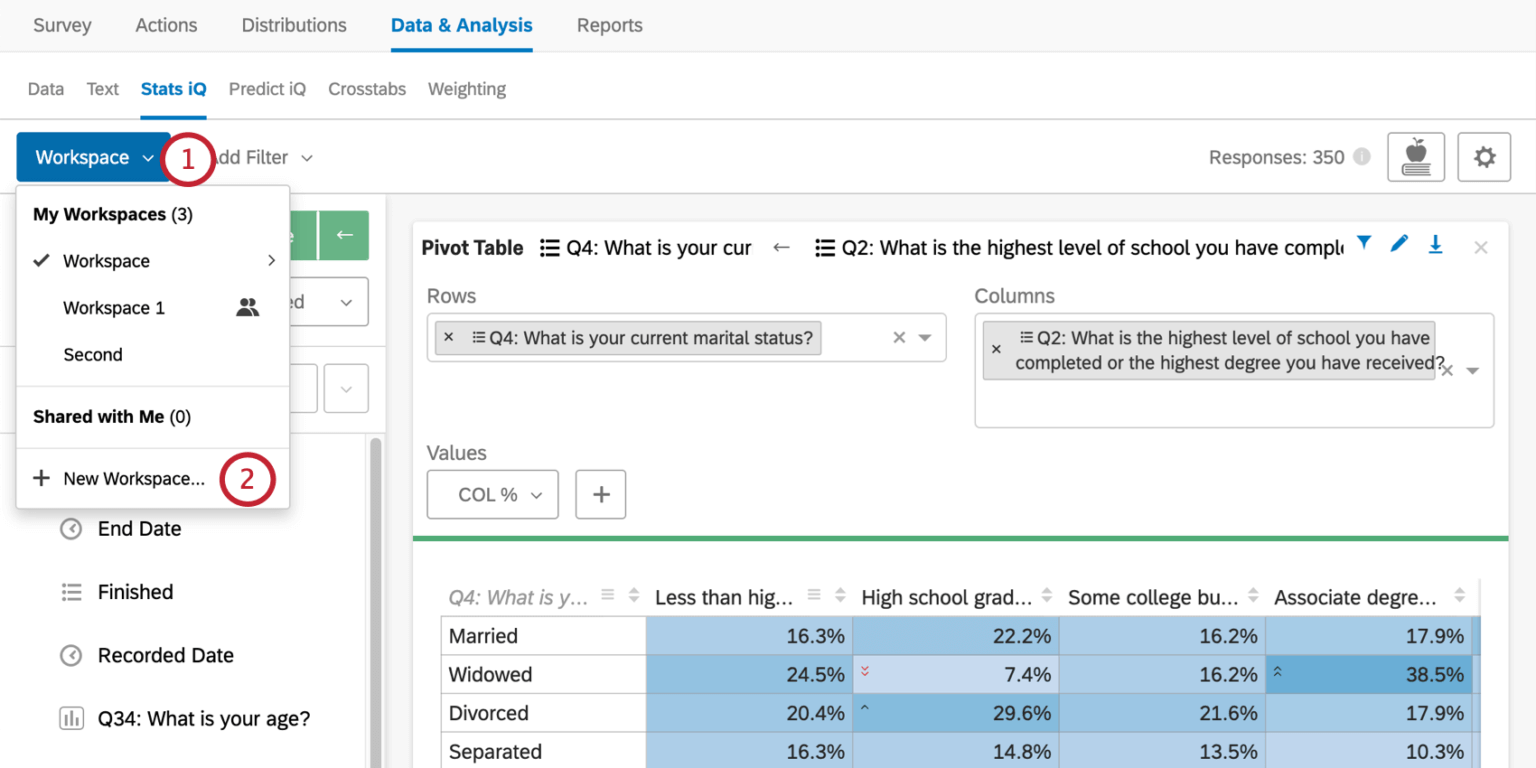Viewport: 1536px width, 768px height.
Task: Click the back arrow between pivot table questions
Action: pos(781,248)
